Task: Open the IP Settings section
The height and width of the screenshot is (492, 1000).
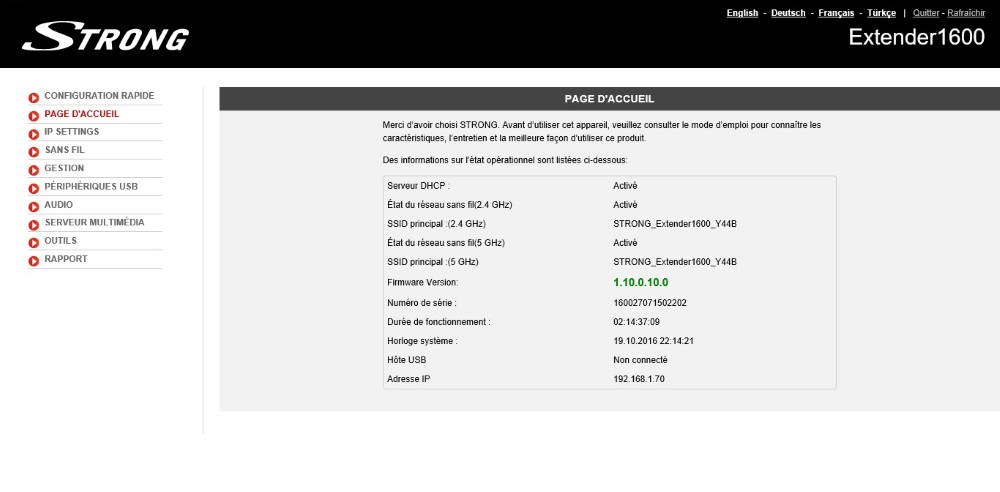Action: (x=71, y=132)
